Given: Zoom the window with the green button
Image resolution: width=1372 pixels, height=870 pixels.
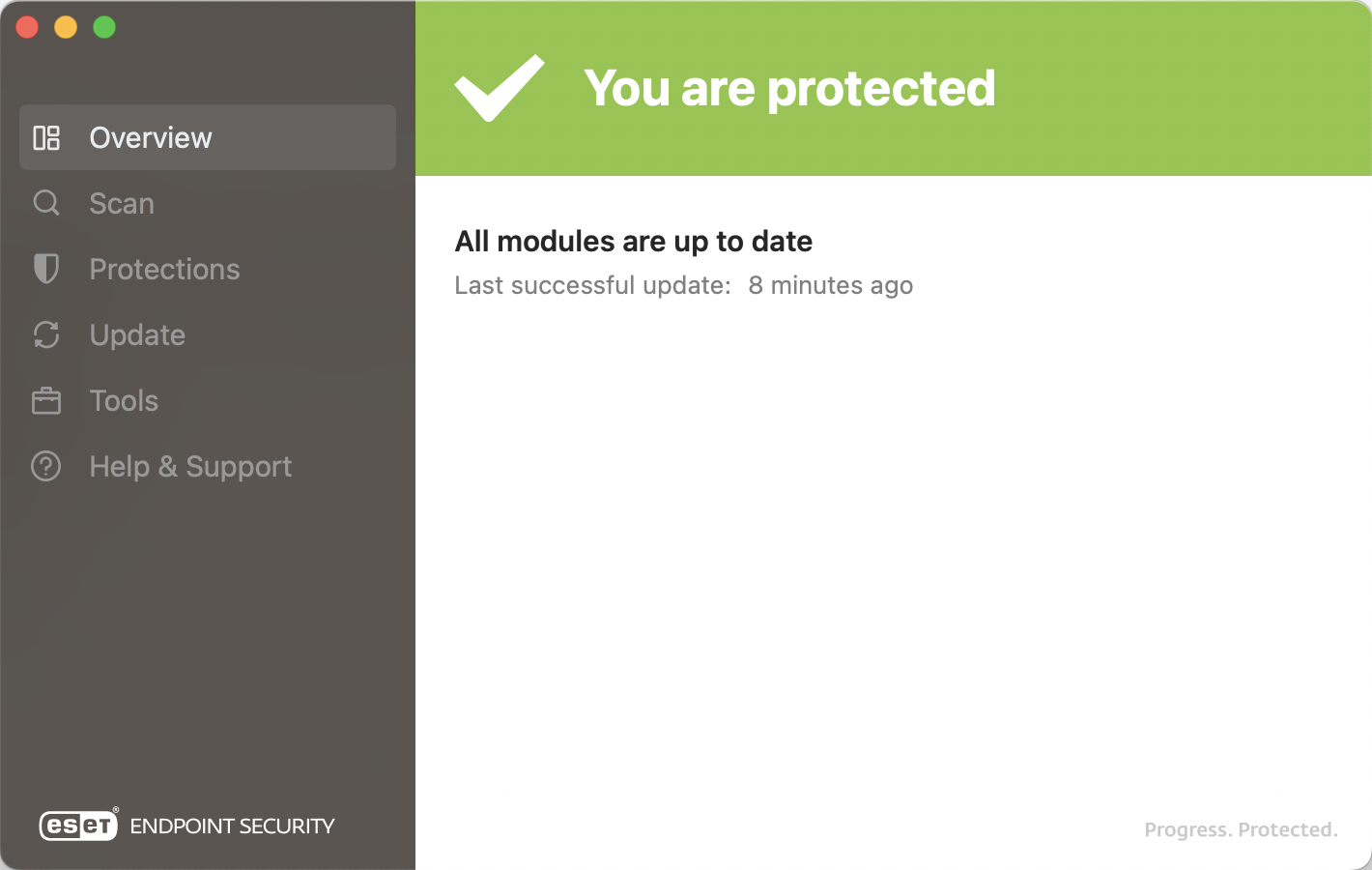Looking at the screenshot, I should click(104, 27).
